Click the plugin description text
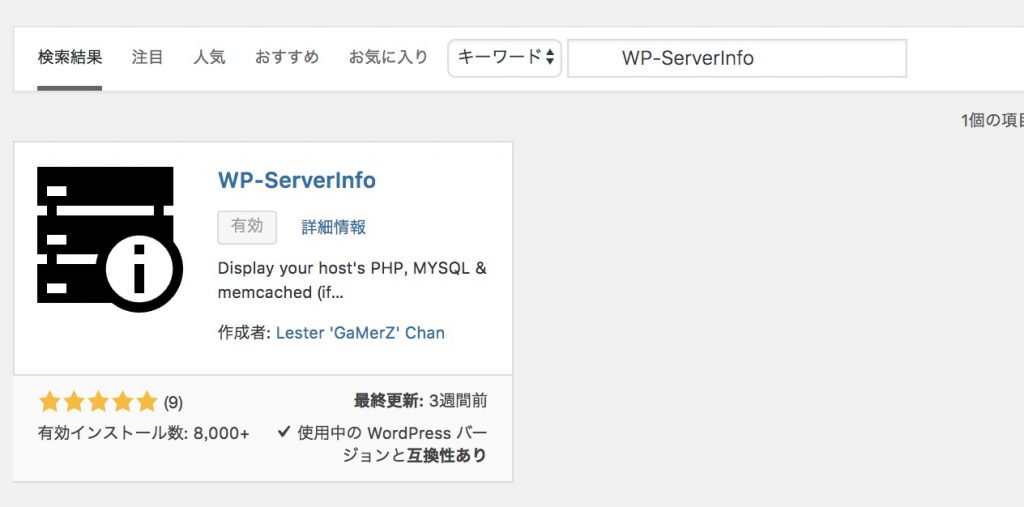This screenshot has height=507, width=1024. pyautogui.click(x=352, y=281)
